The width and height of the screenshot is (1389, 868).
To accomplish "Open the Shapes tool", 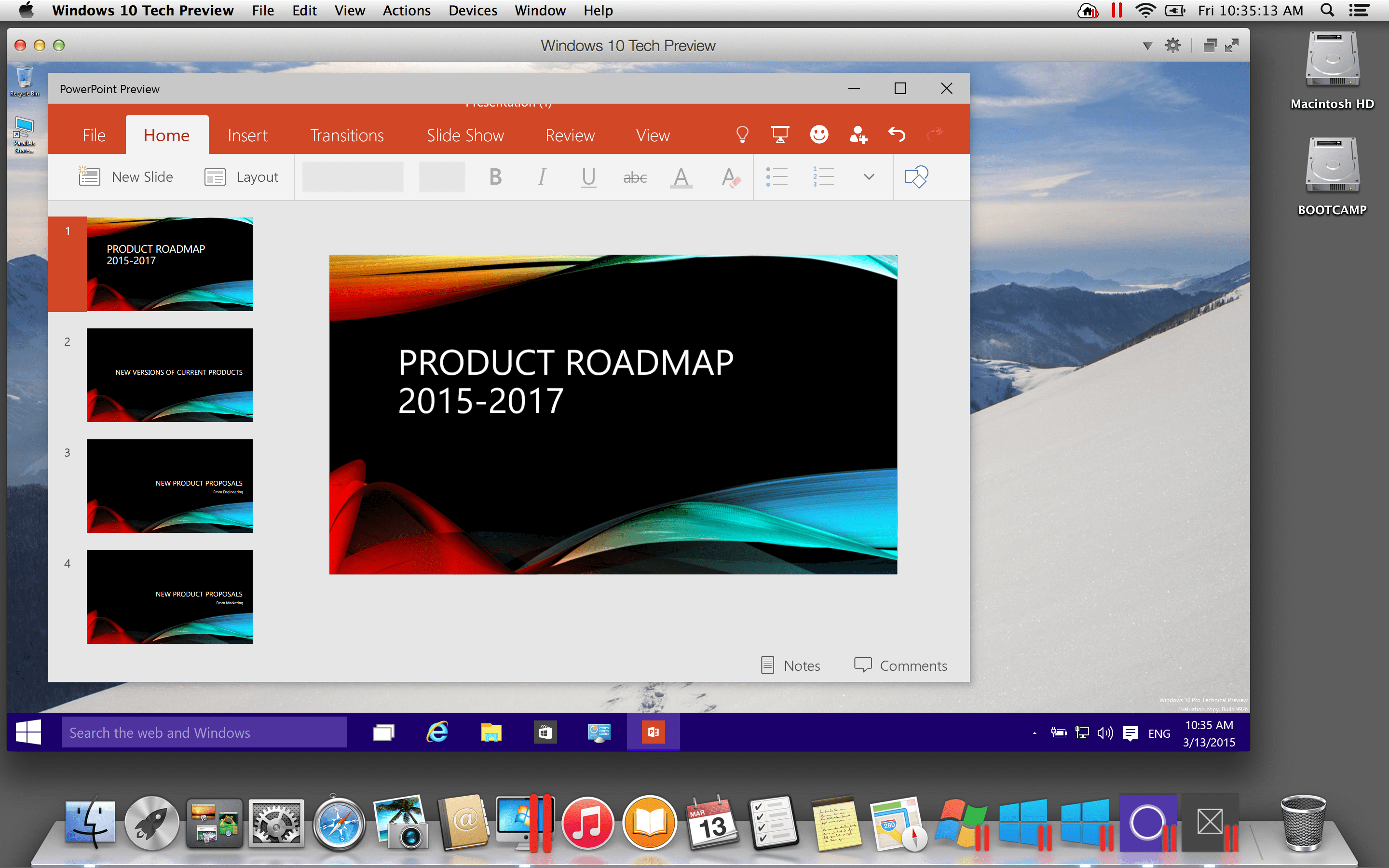I will pos(917,177).
